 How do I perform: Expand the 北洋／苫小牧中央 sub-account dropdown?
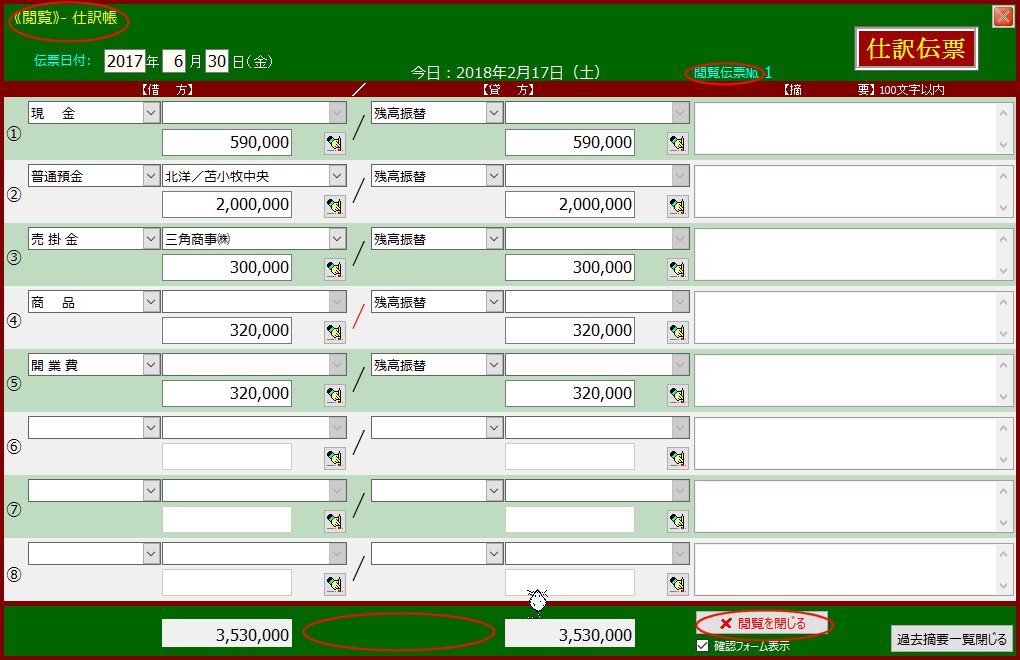pos(338,177)
